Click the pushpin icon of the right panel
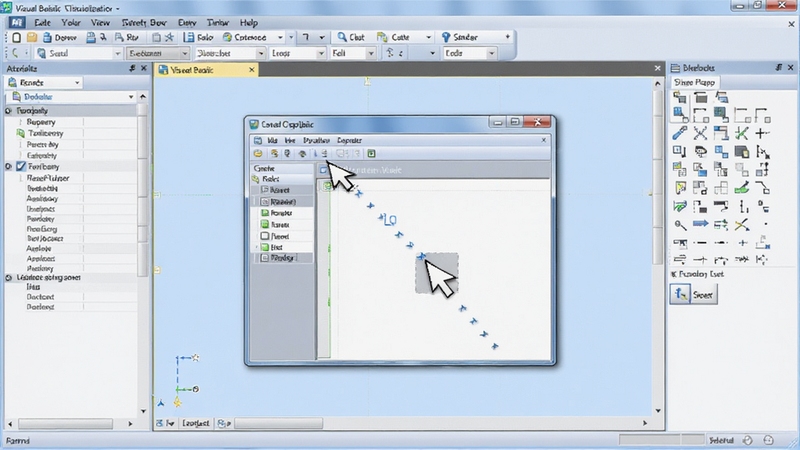 point(779,67)
